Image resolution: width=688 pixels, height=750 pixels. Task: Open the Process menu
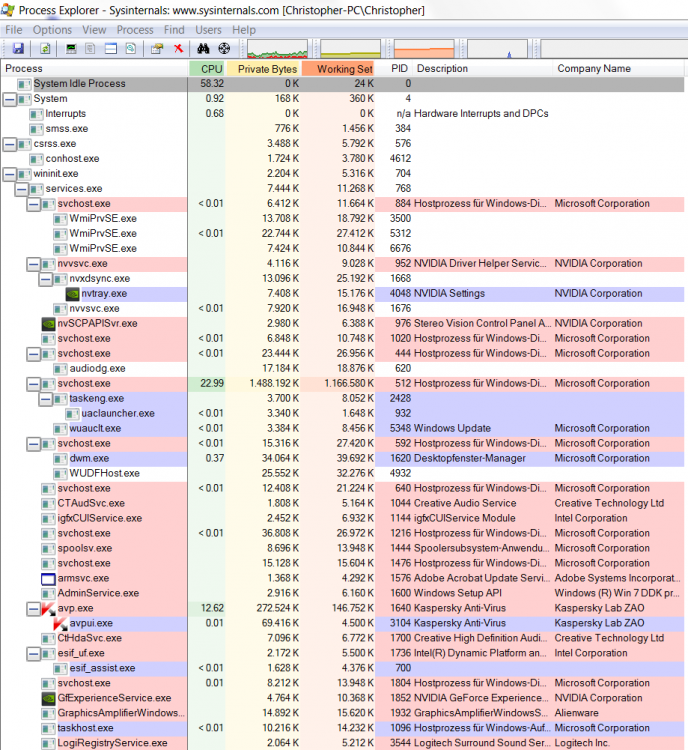coord(135,30)
